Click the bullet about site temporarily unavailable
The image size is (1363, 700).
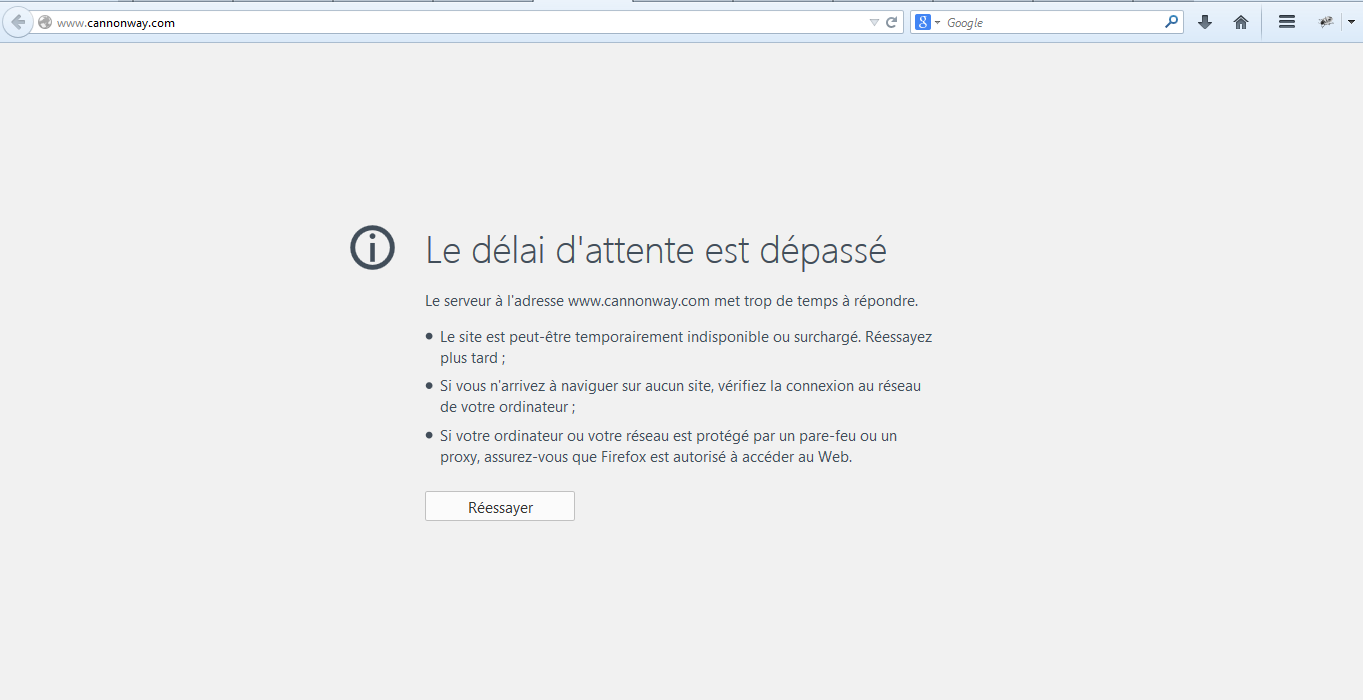point(685,347)
